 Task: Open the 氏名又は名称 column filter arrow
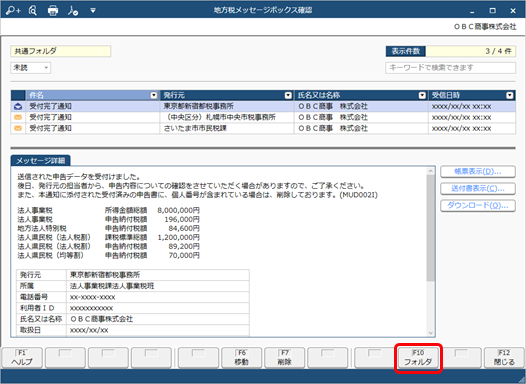[422, 96]
